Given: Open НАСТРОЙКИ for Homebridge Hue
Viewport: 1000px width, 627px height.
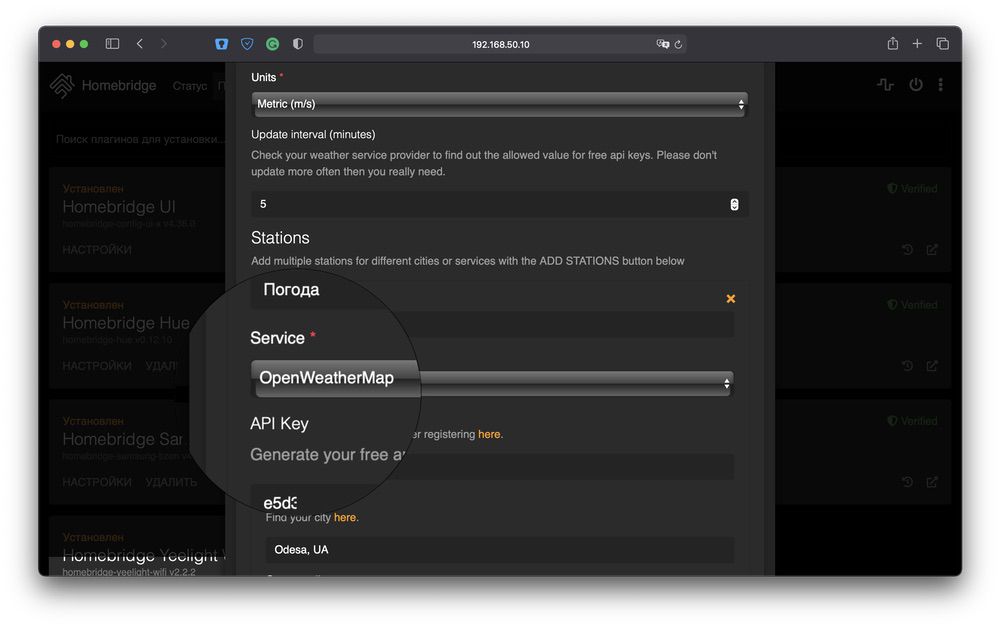Looking at the screenshot, I should point(97,365).
